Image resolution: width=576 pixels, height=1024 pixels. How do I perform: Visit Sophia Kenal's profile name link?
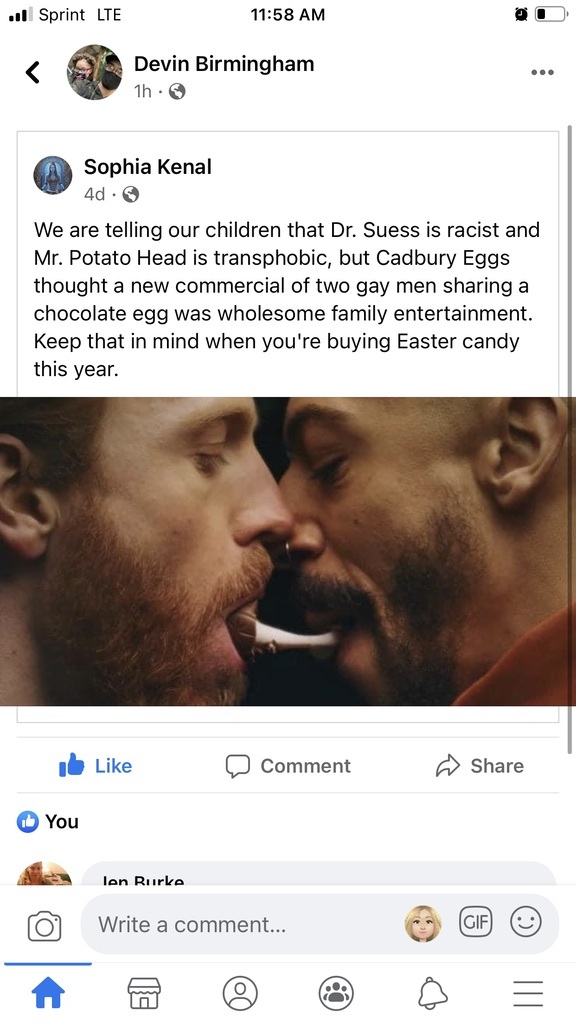click(148, 167)
